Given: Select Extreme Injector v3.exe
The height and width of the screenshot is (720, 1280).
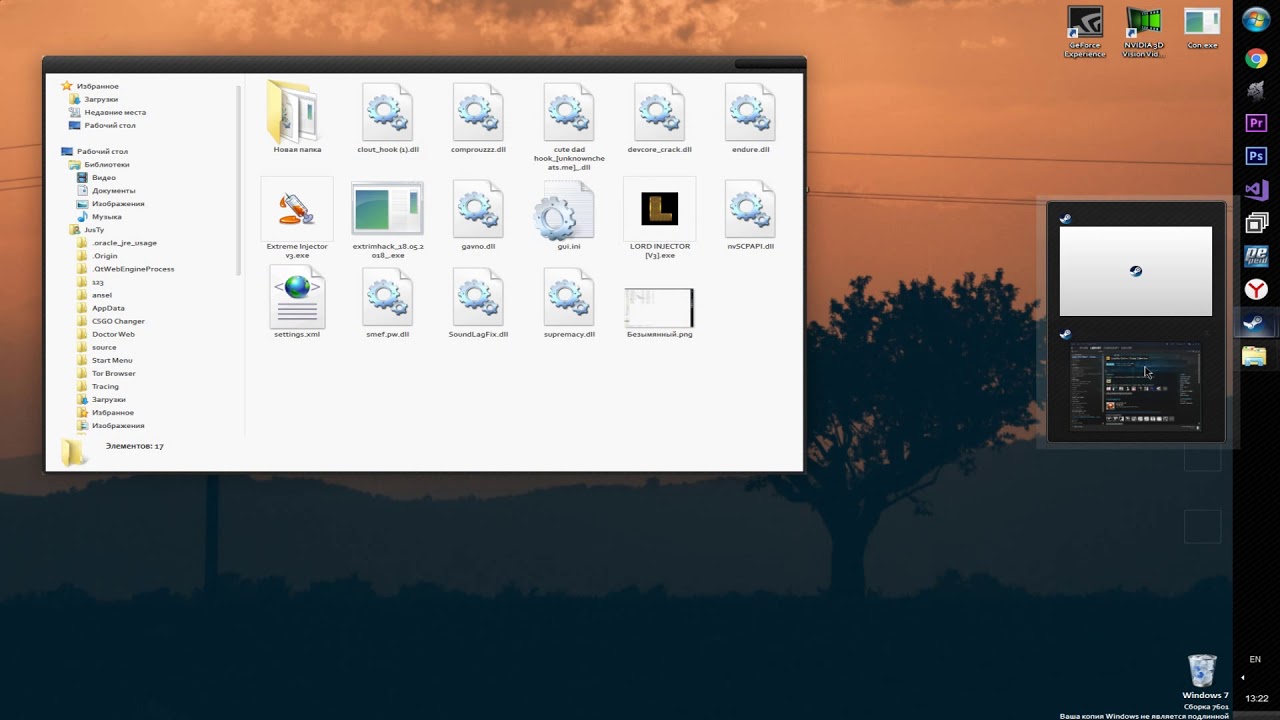Looking at the screenshot, I should (x=297, y=219).
